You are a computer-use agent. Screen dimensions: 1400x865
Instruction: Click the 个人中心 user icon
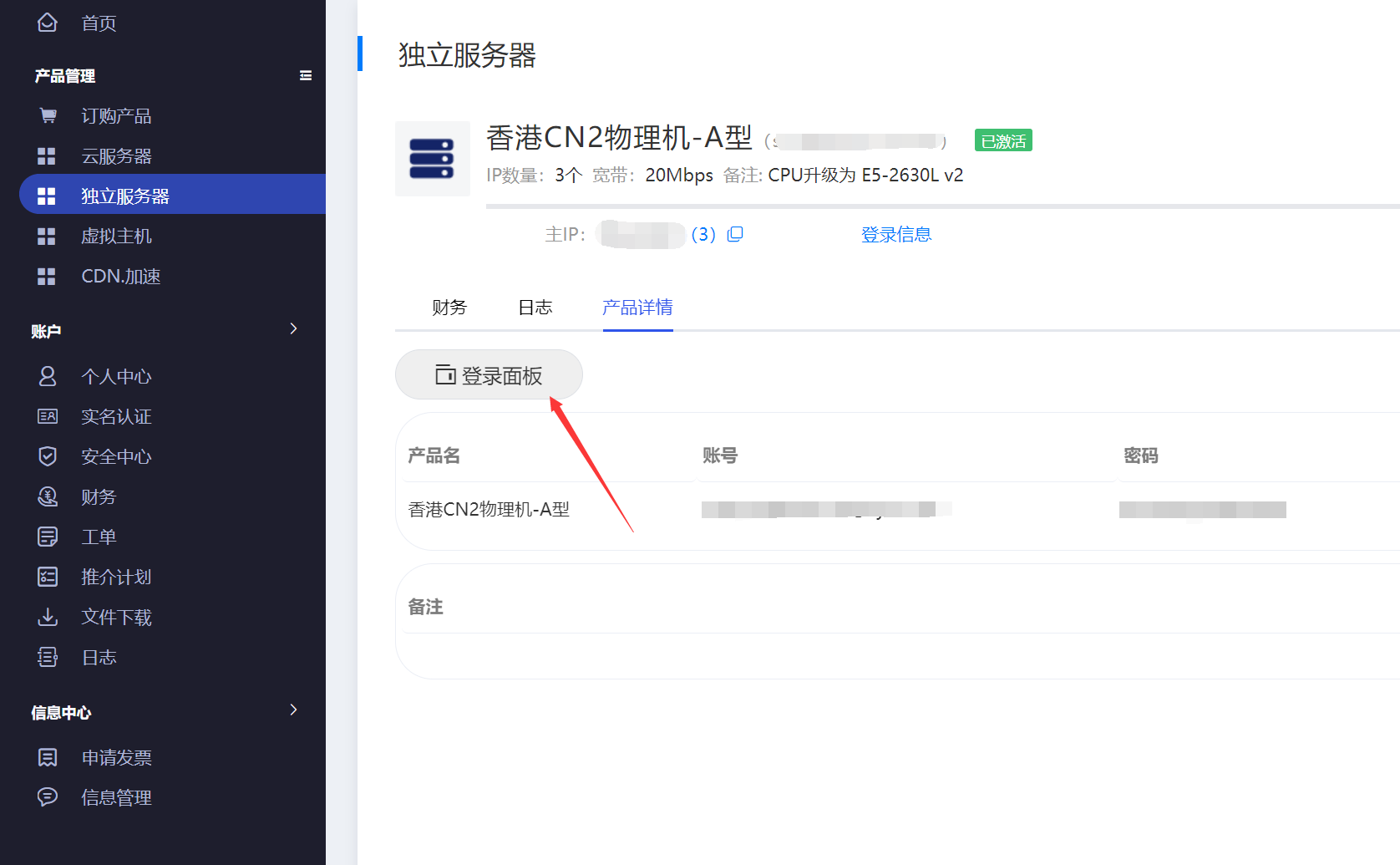pos(48,377)
